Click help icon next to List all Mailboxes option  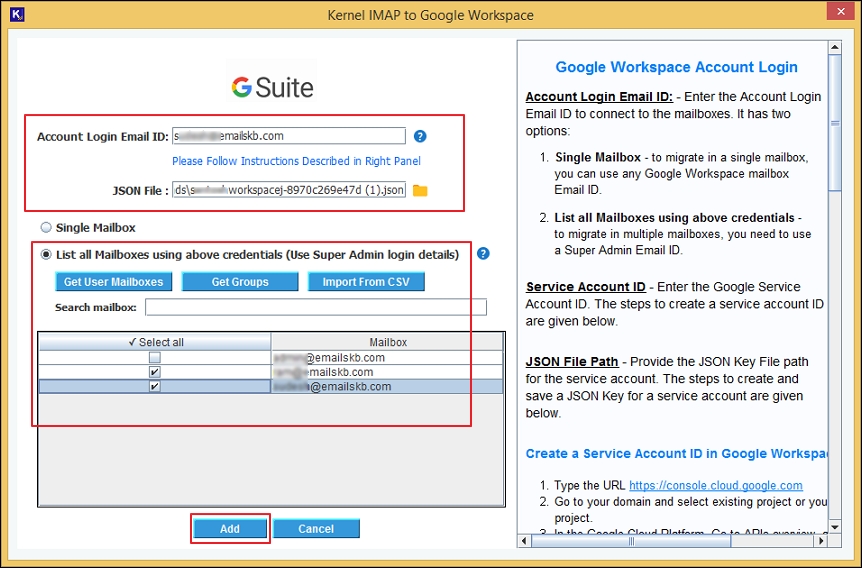(x=483, y=253)
